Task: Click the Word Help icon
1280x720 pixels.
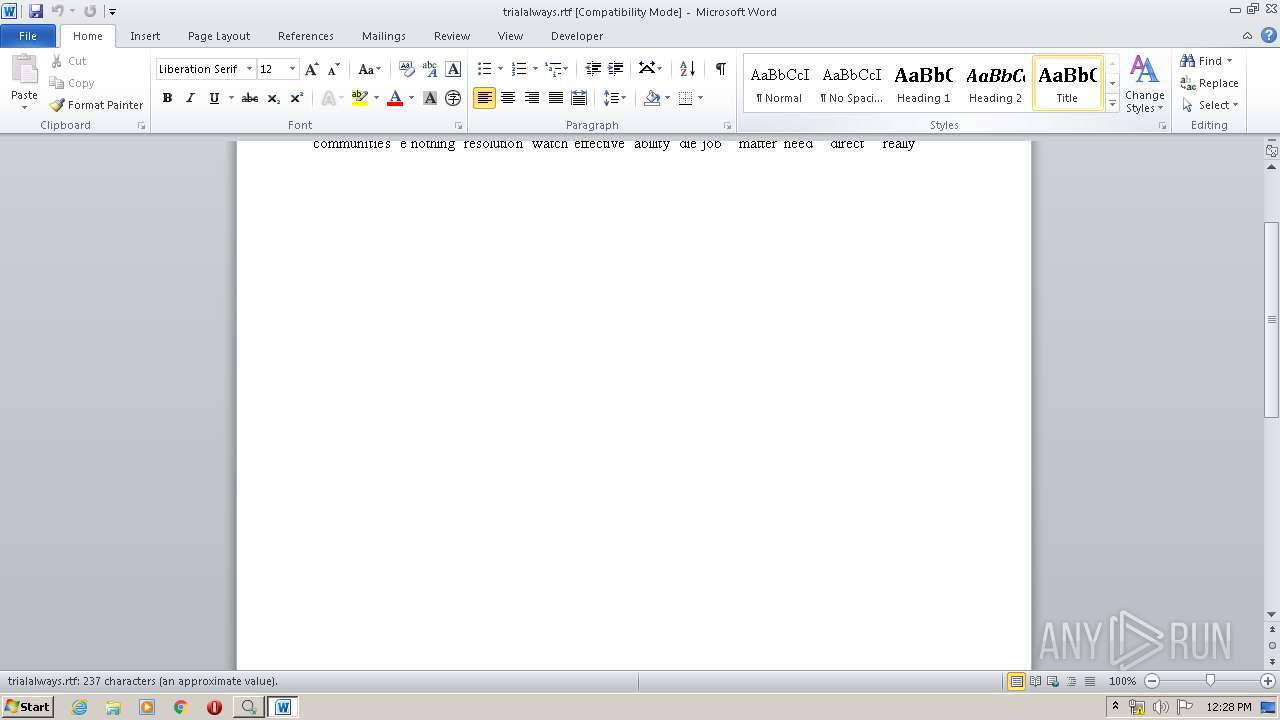Action: (x=1269, y=35)
